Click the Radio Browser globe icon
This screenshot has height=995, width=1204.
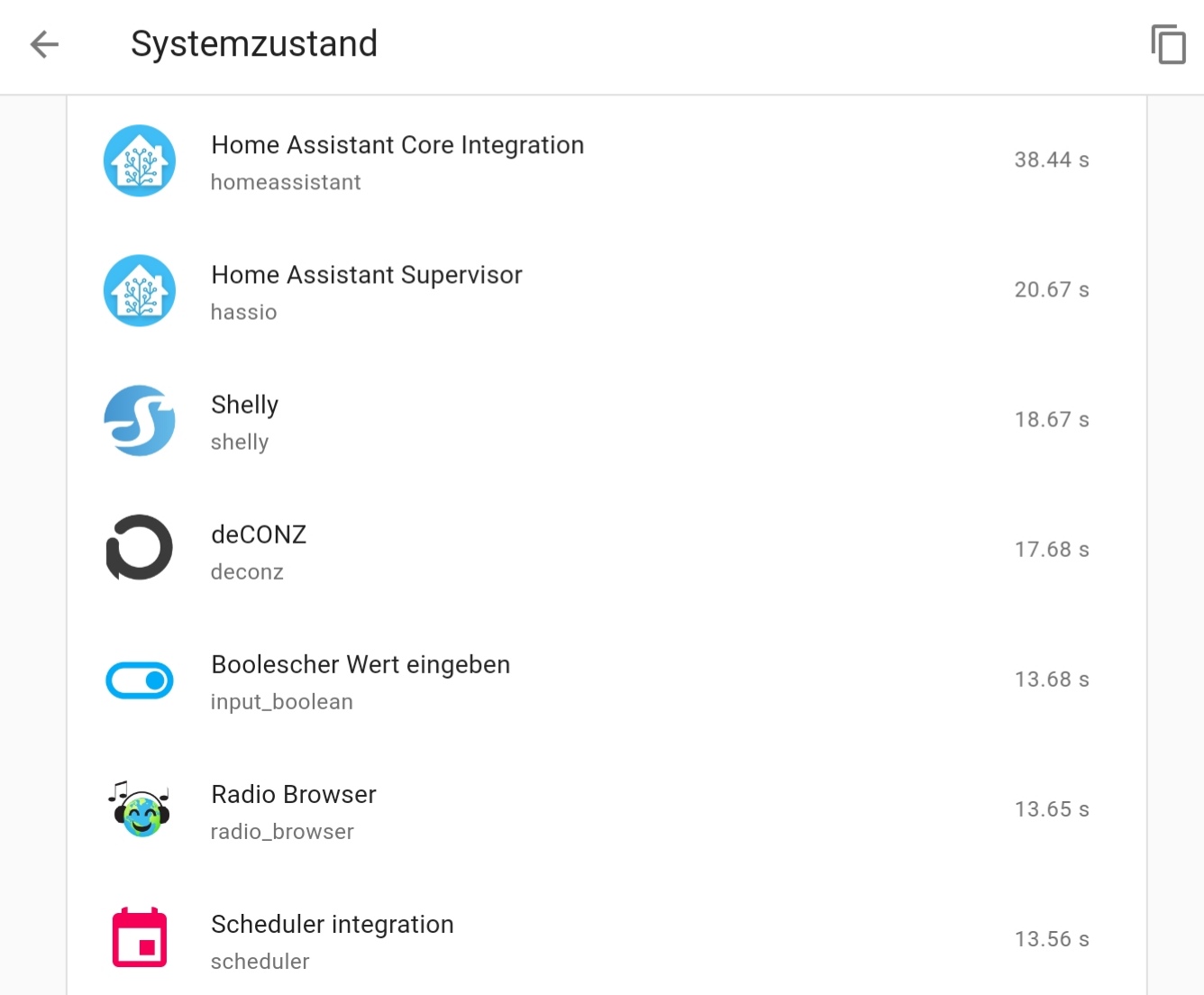point(140,809)
